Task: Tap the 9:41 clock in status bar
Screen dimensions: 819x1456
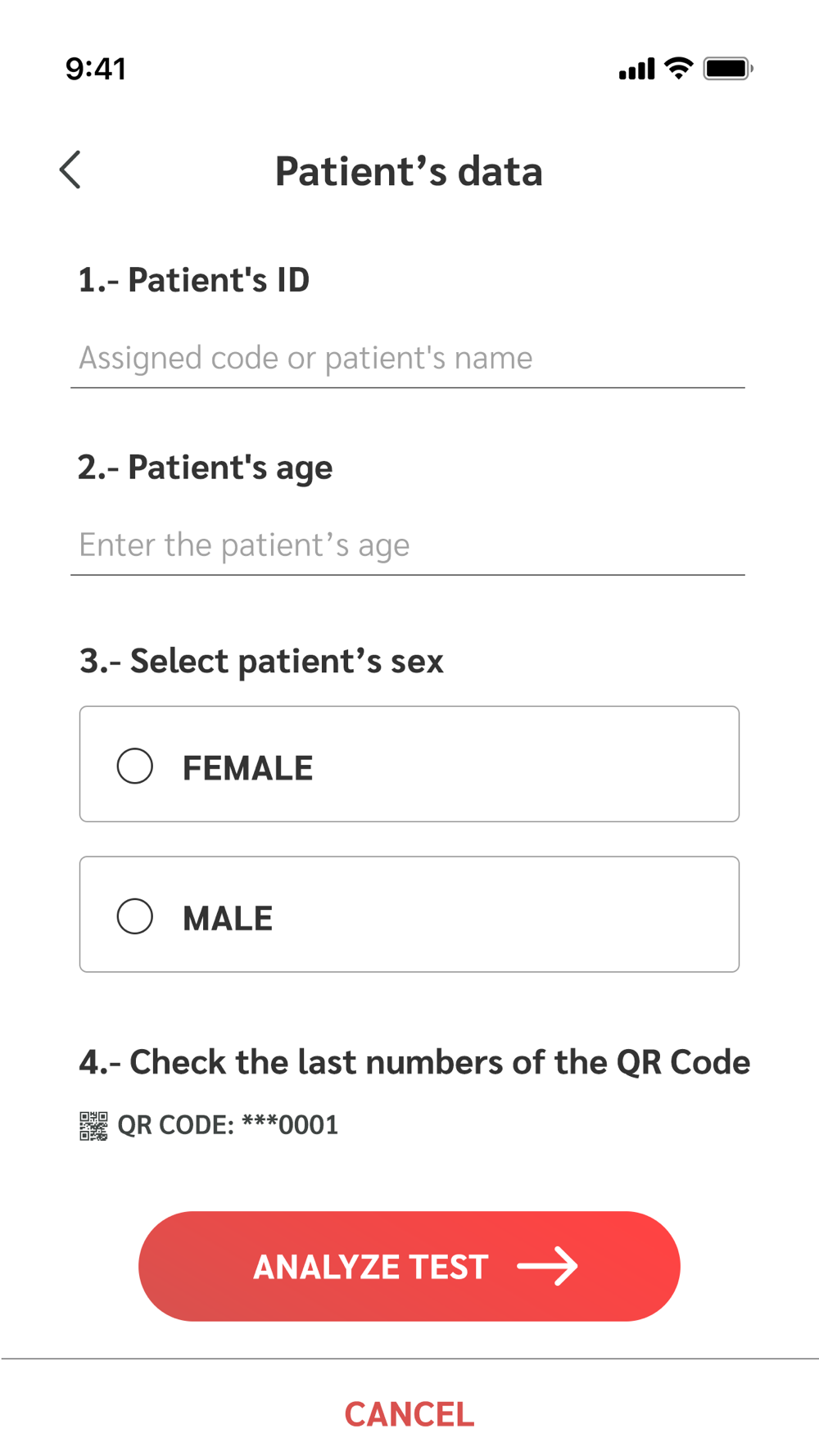Action: (96, 69)
